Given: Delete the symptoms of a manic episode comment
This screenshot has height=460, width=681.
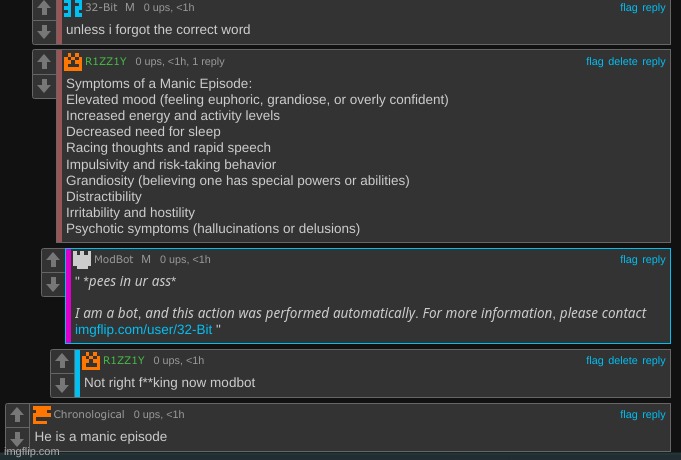Looking at the screenshot, I should tap(622, 62).
